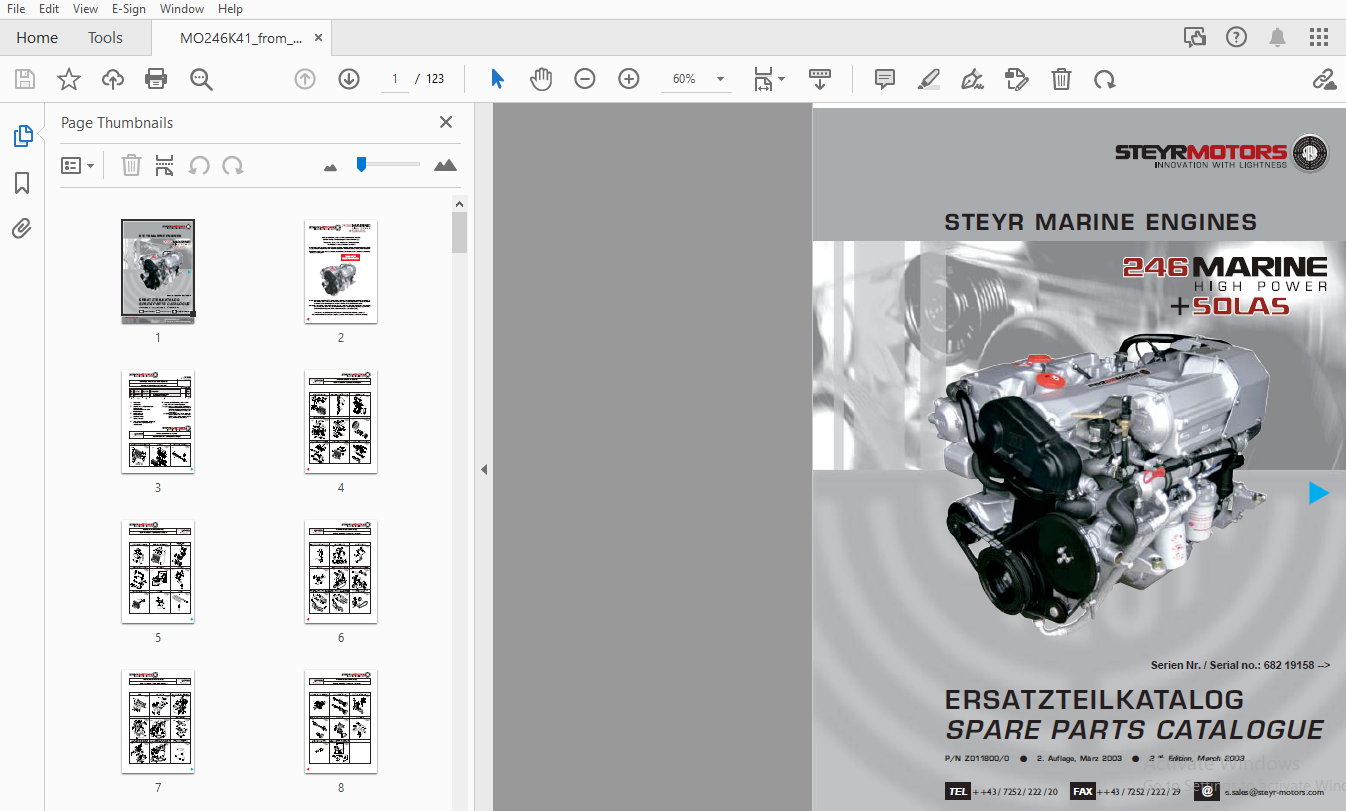Screen dimensions: 1346x811
Task: Select the page 5 thumbnail
Action: click(158, 572)
